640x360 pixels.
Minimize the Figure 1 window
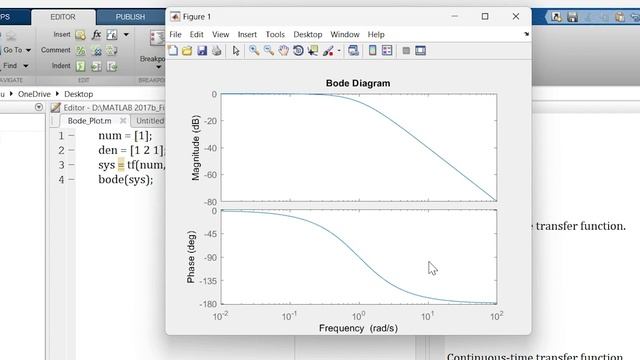pyautogui.click(x=455, y=16)
